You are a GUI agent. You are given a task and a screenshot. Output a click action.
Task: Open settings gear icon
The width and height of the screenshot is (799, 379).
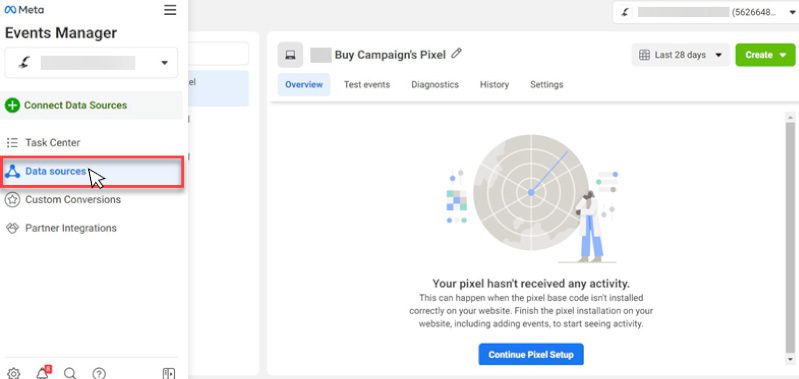click(14, 373)
